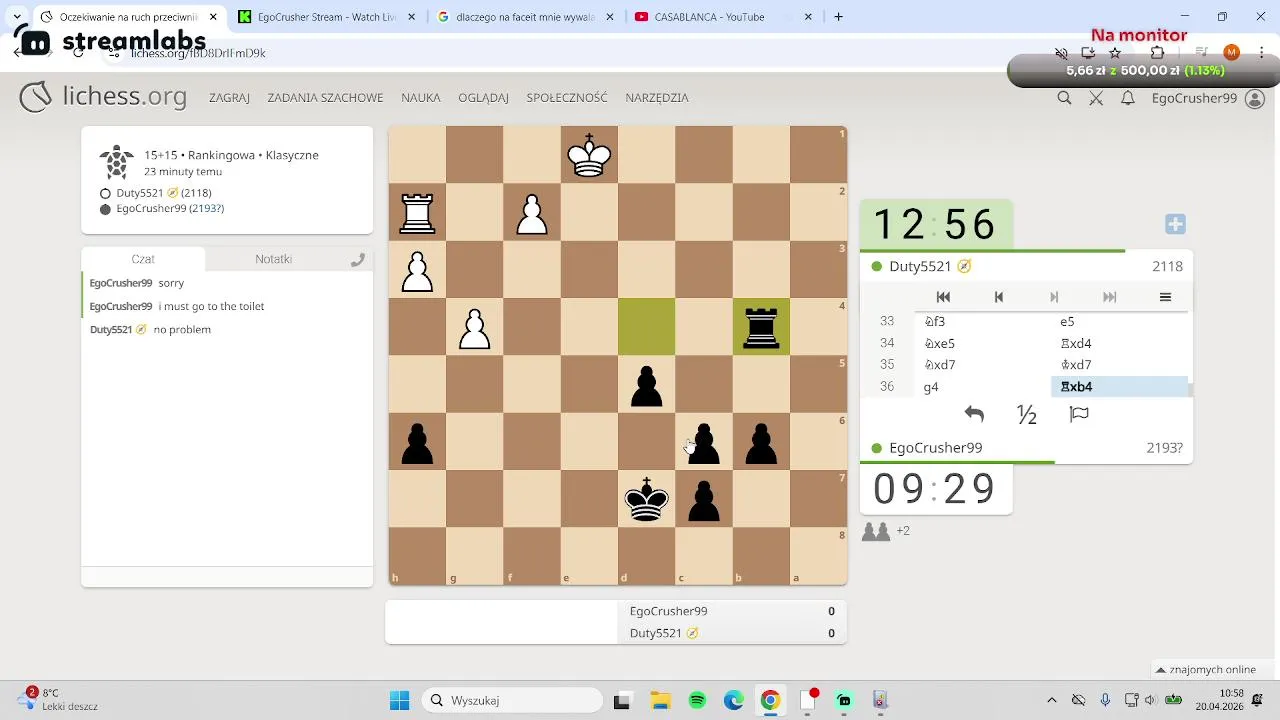Step forward one move
1280x720 pixels.
1054,297
